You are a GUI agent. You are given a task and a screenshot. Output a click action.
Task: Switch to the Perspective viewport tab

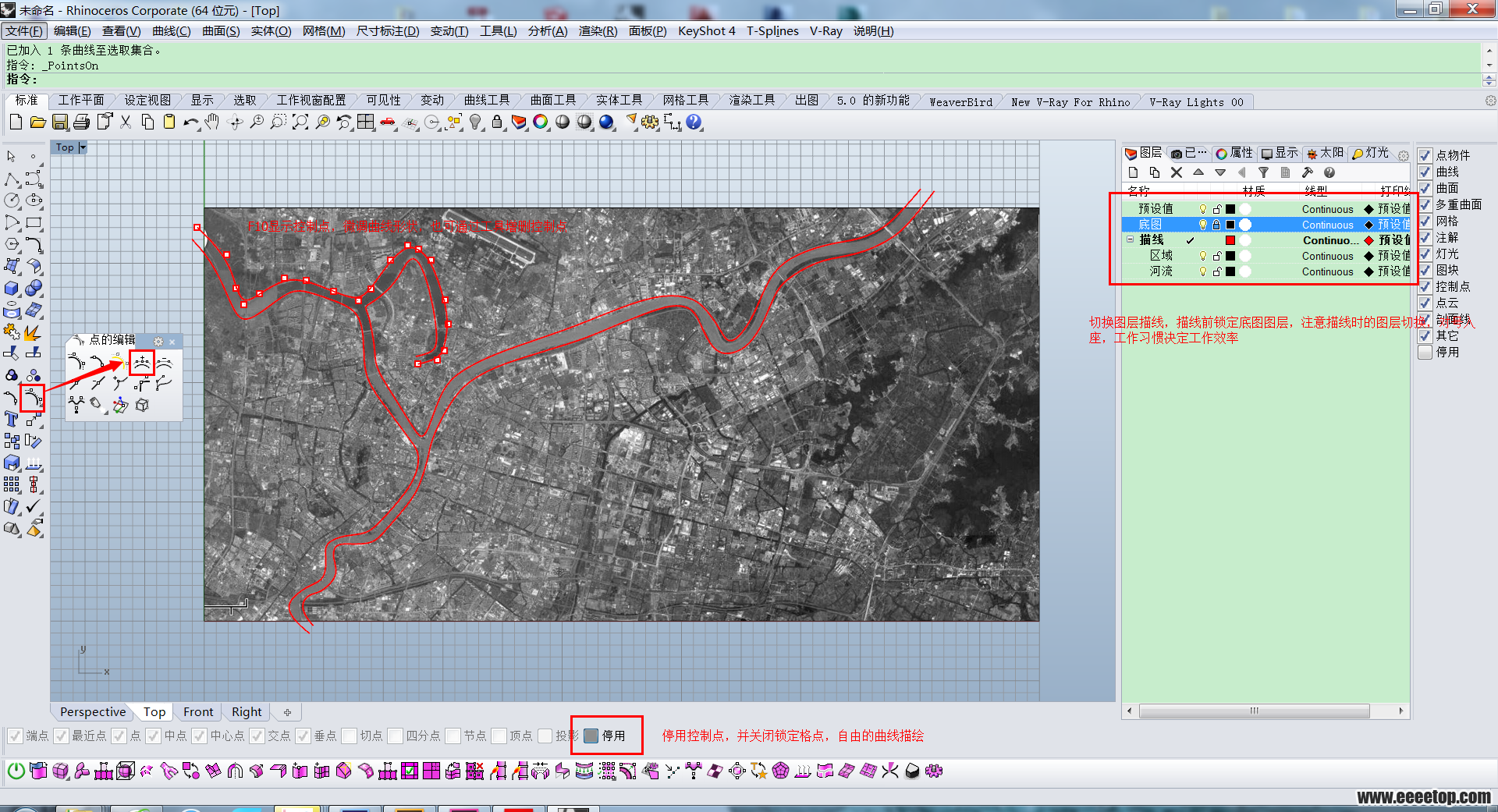tap(93, 711)
